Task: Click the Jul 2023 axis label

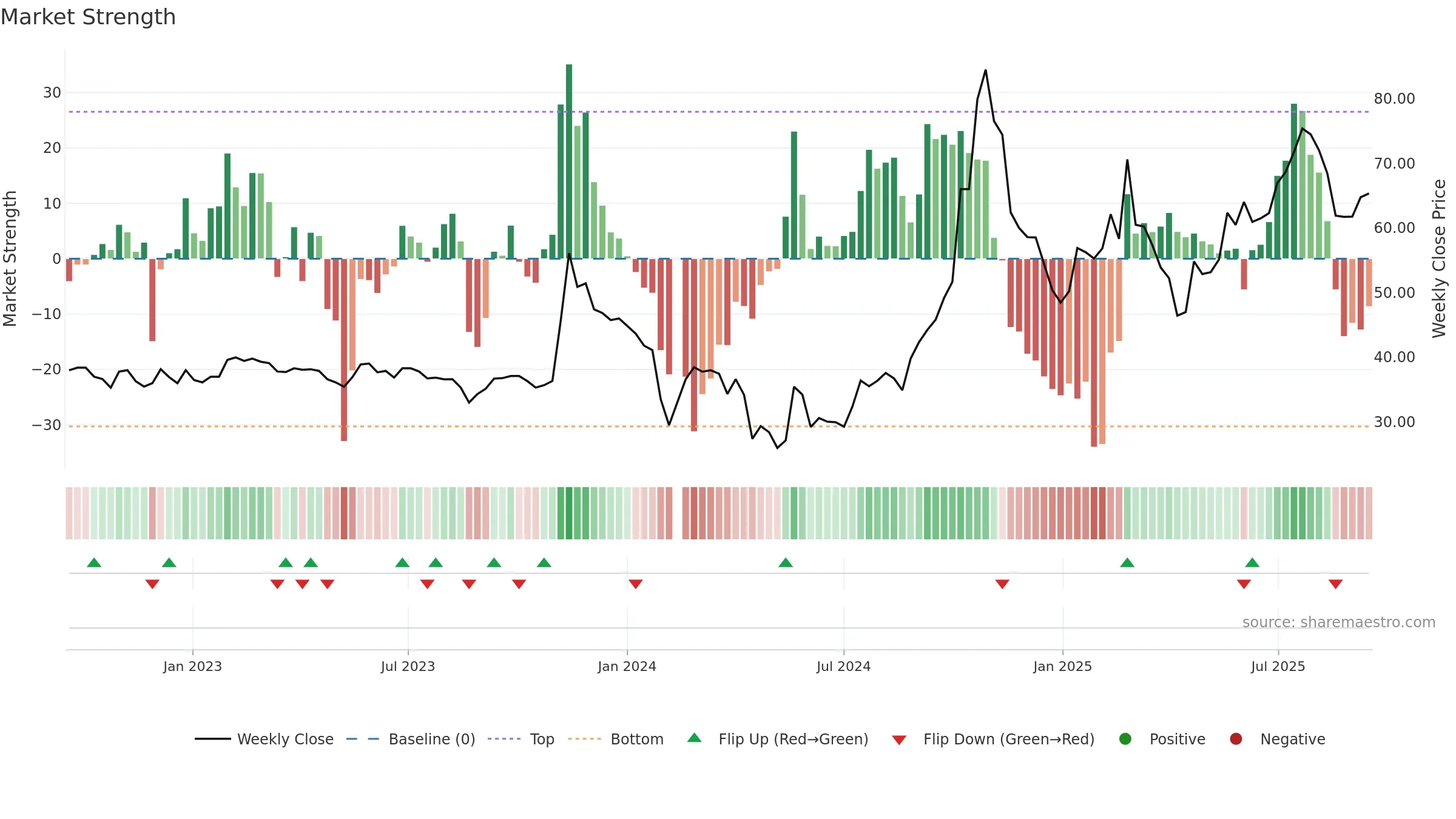Action: coord(408,666)
